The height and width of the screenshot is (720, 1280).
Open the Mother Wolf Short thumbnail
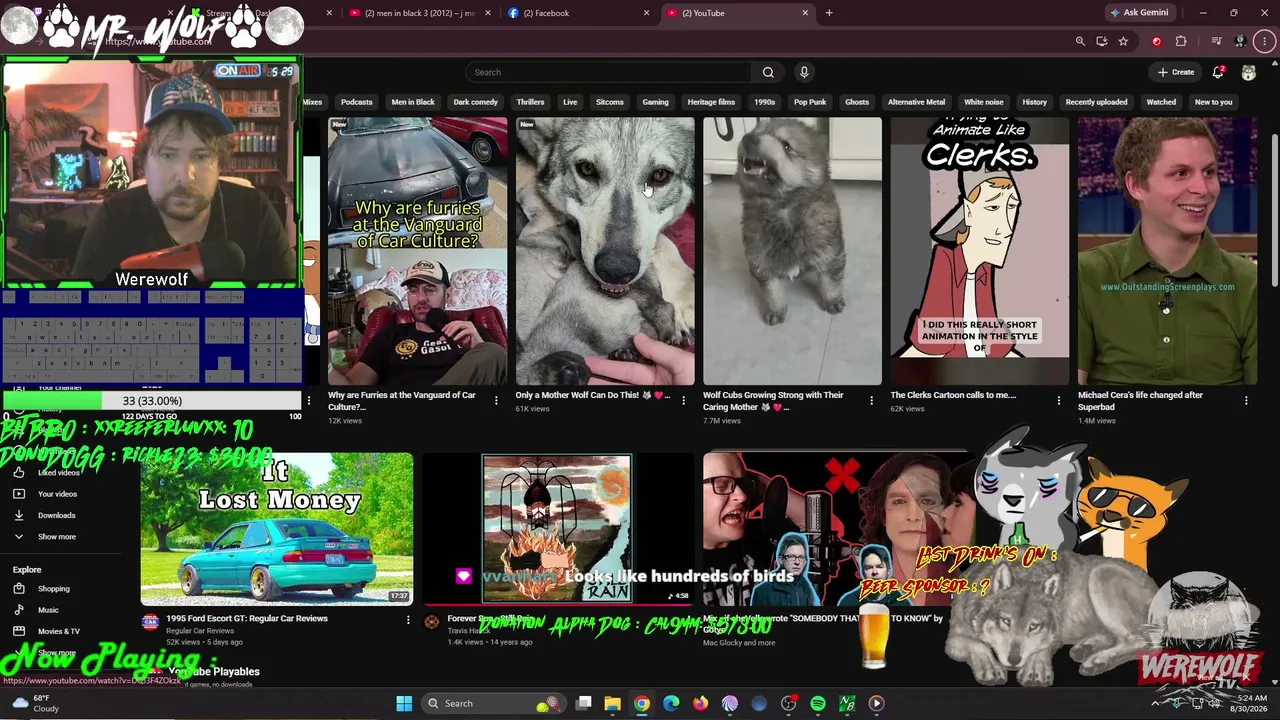coord(605,251)
